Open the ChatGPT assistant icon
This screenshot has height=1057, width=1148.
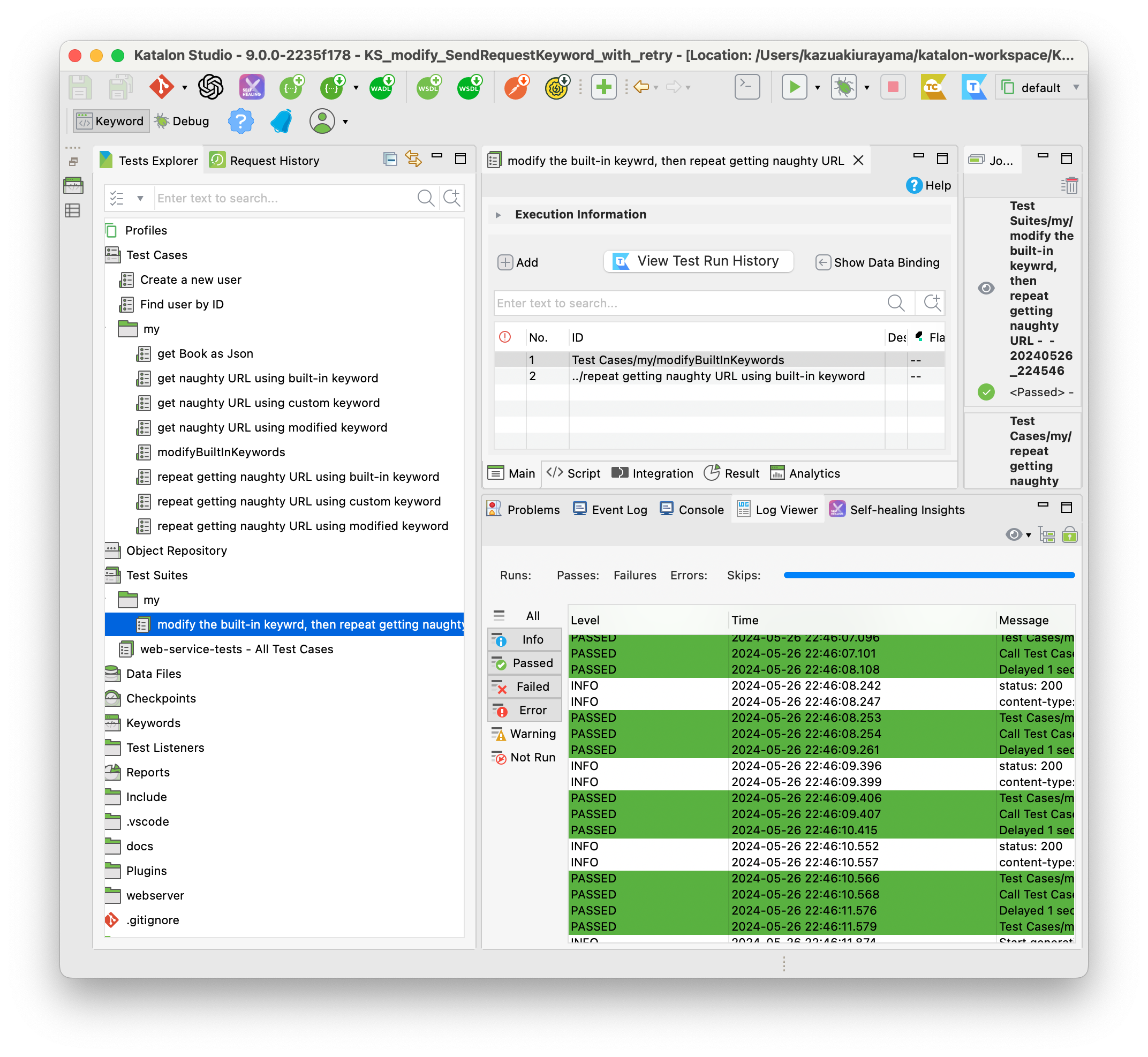click(x=210, y=87)
